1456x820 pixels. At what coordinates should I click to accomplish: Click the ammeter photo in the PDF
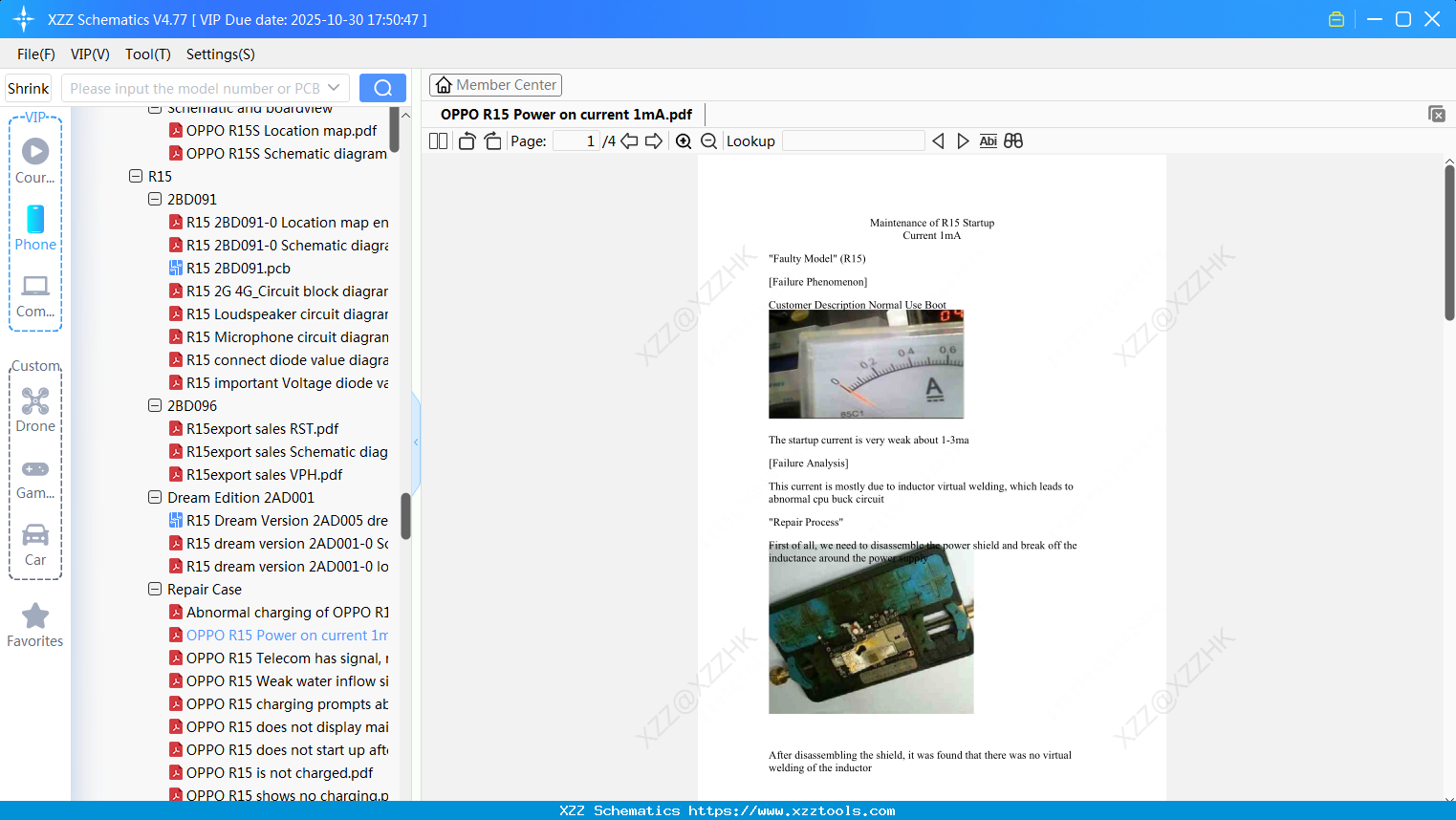(866, 364)
